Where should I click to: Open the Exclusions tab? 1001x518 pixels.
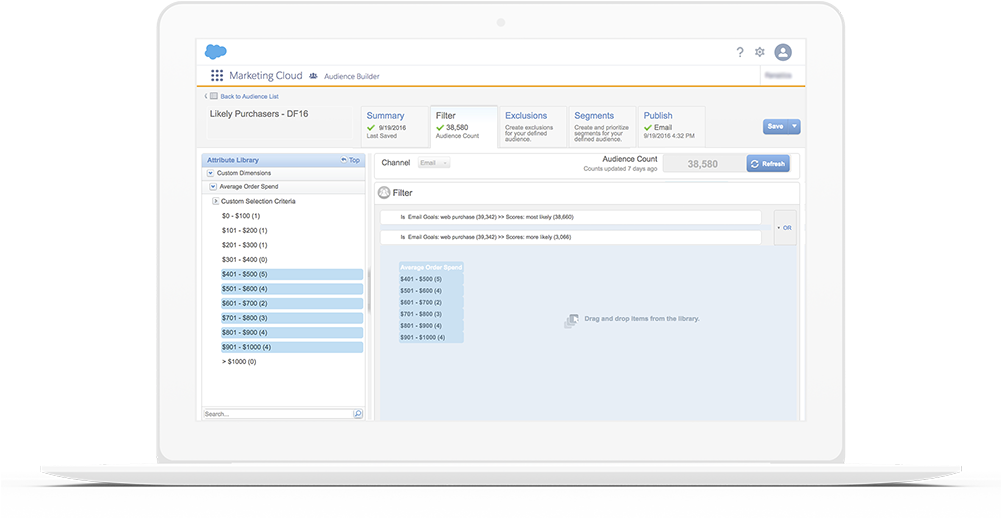point(533,126)
